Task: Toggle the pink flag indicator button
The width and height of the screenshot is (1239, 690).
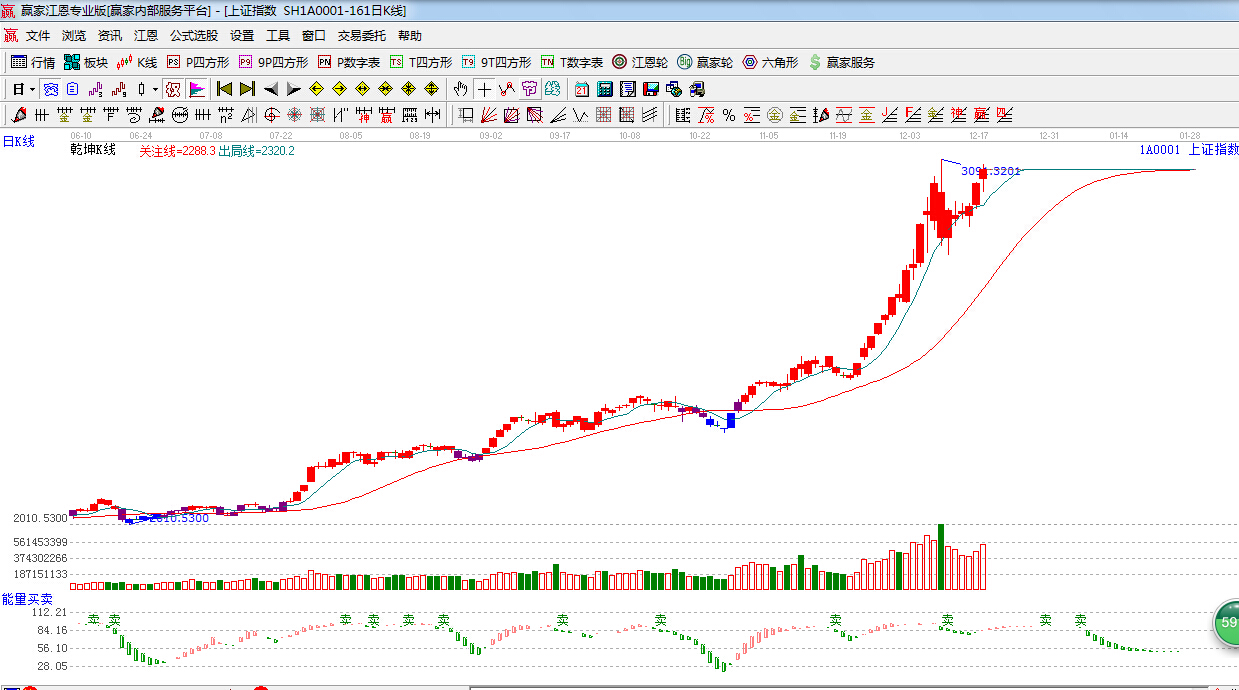Action: (x=197, y=89)
